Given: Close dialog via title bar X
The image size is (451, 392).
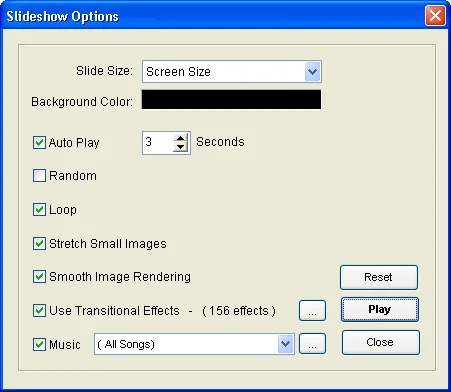Looking at the screenshot, I should tap(435, 15).
